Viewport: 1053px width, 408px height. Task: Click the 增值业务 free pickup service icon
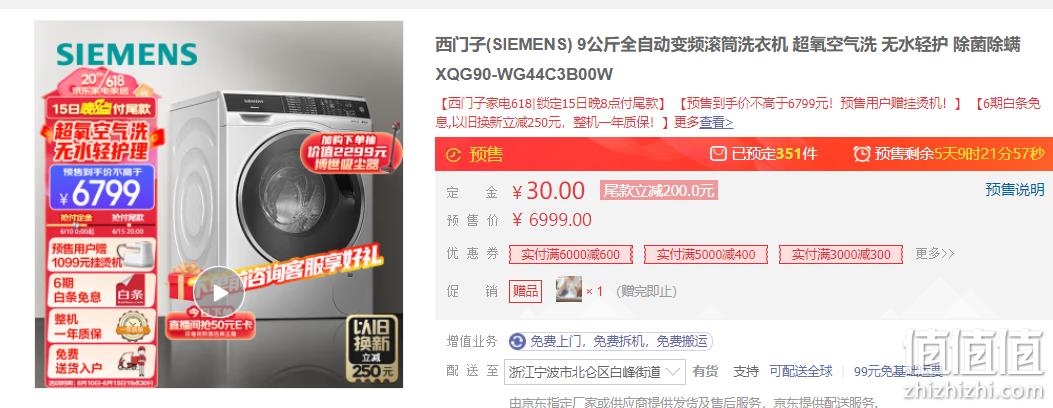pyautogui.click(x=517, y=342)
